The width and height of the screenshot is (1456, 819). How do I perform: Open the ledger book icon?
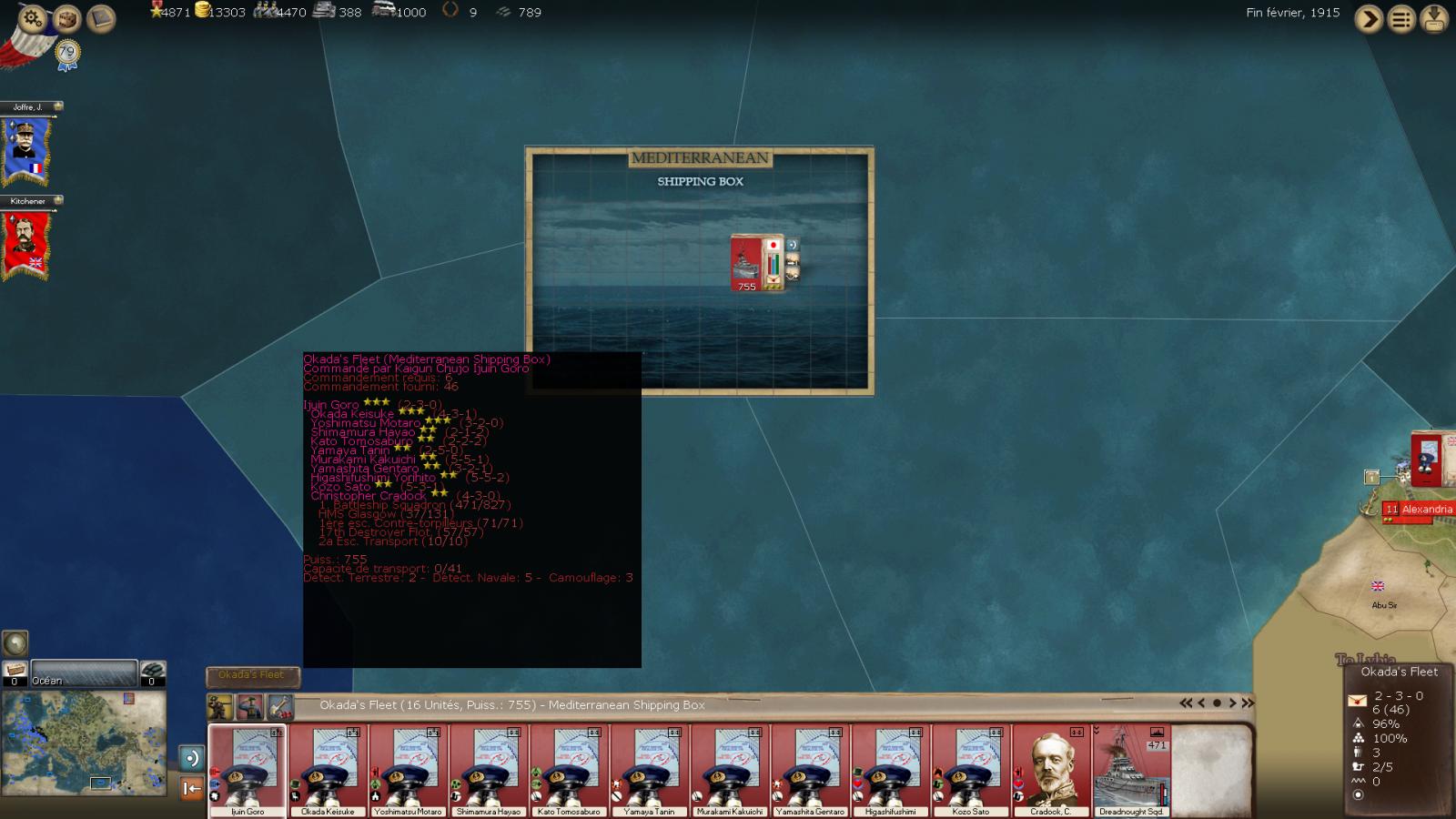click(x=101, y=18)
